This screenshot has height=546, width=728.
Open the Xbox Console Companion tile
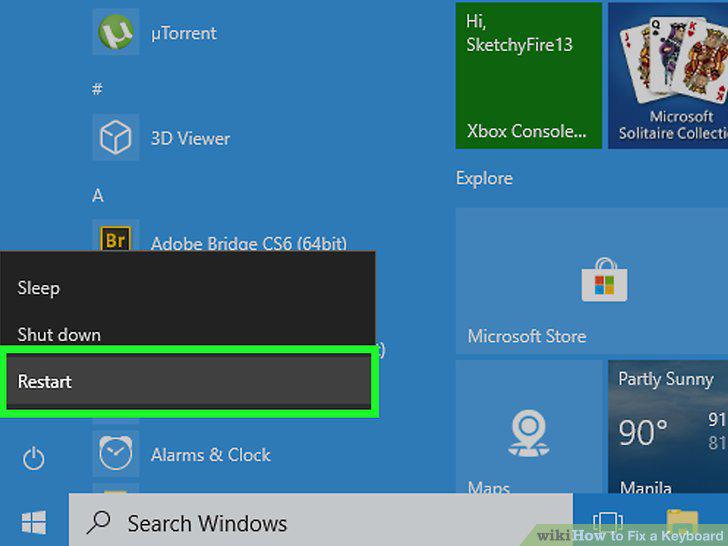coord(529,76)
